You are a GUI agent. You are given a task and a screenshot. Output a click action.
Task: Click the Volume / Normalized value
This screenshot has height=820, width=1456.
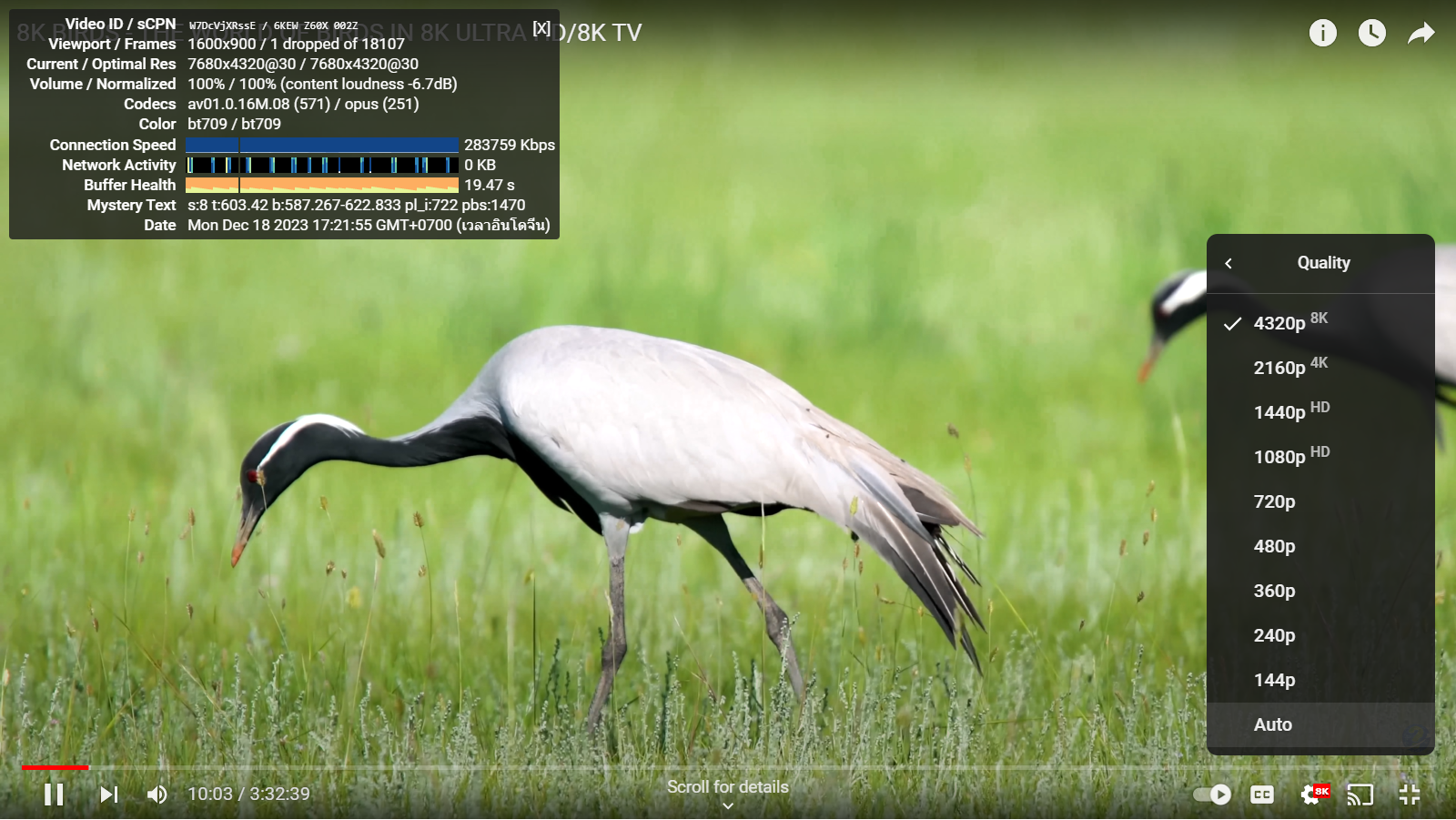coord(322,84)
